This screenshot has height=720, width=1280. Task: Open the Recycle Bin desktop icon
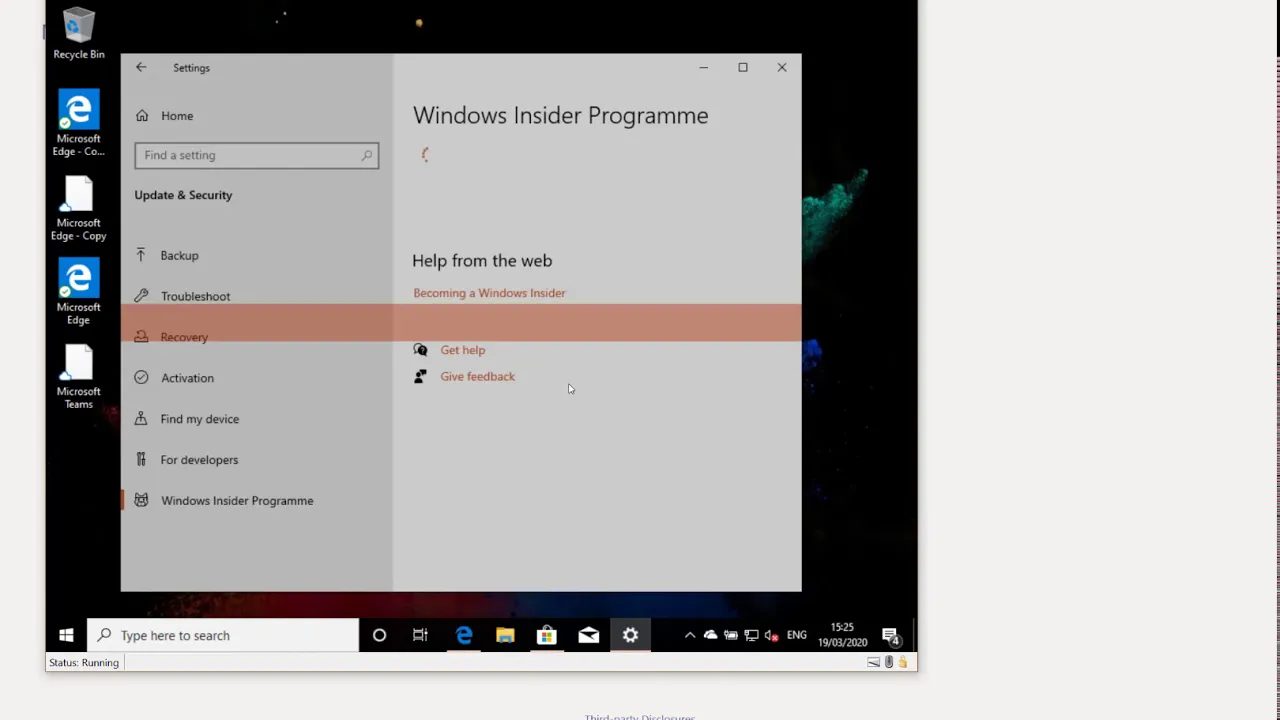[79, 34]
